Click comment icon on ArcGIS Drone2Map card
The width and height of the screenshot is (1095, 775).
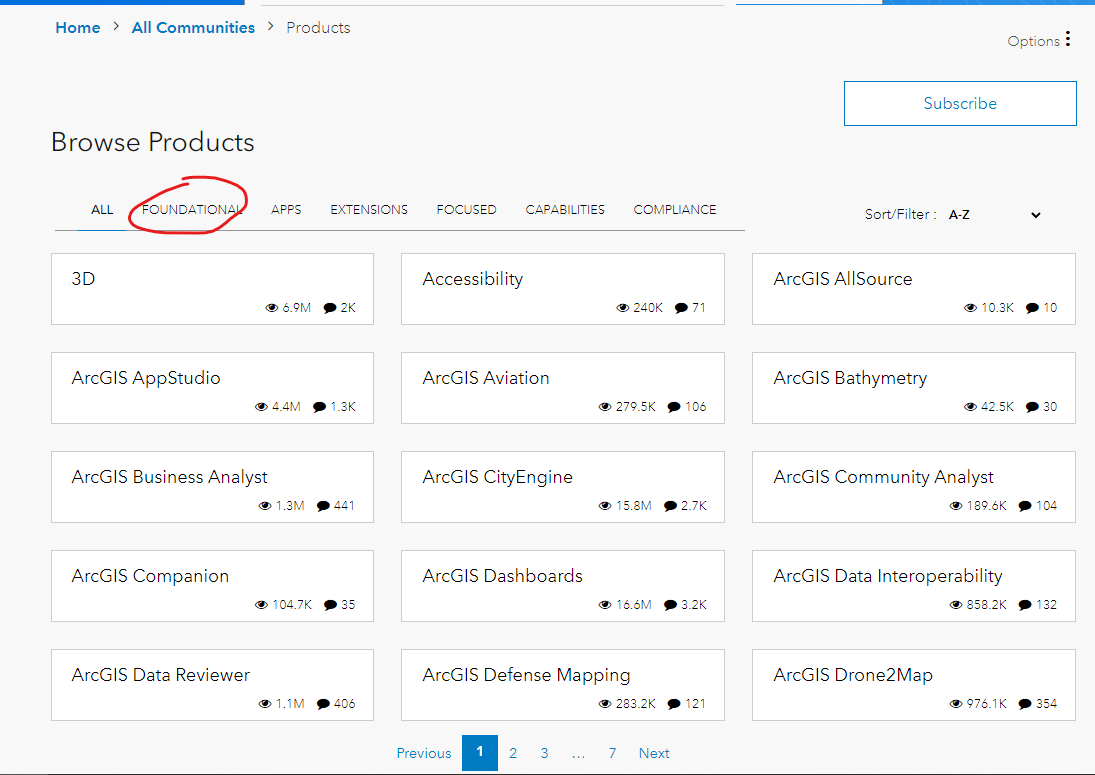1024,704
